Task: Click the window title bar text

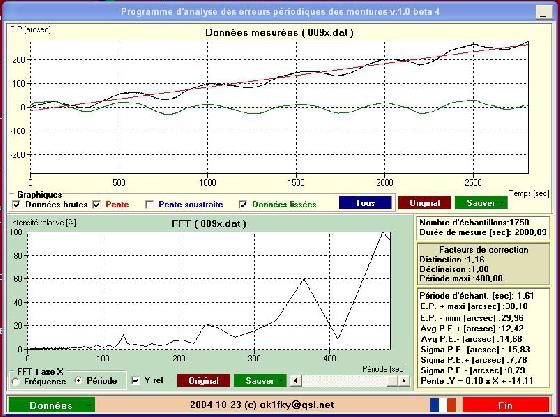Action: click(x=280, y=12)
